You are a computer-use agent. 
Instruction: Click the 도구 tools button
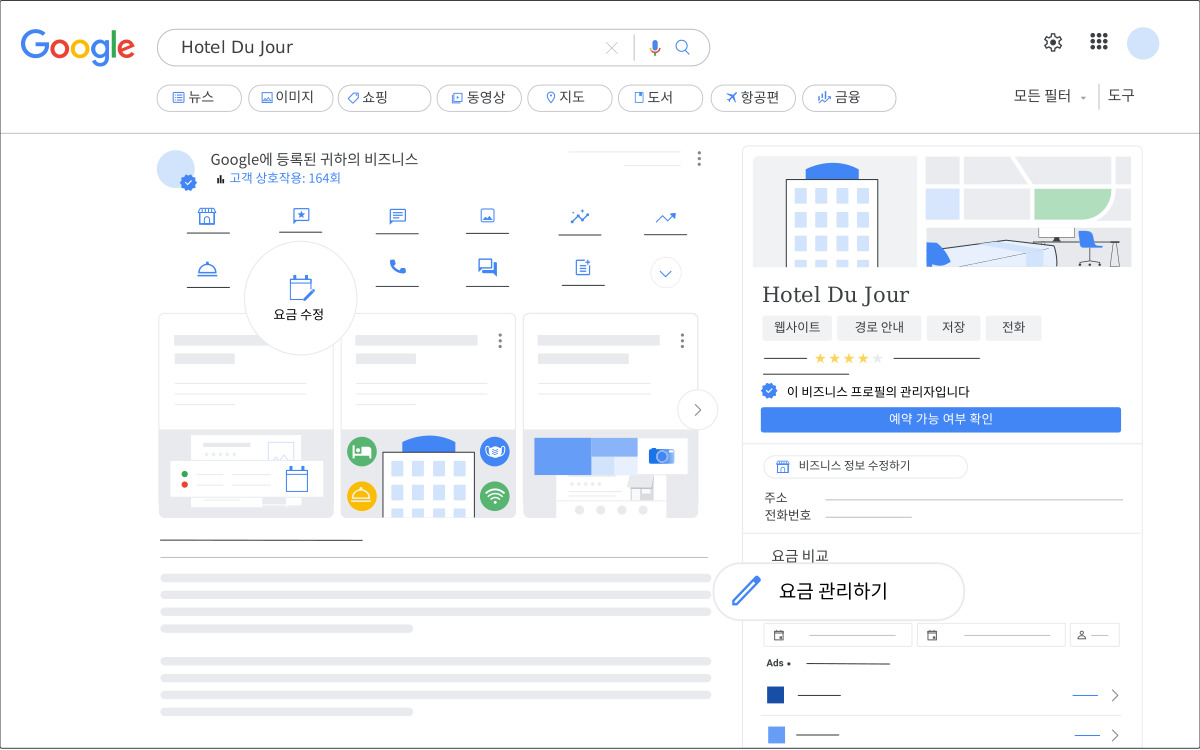[1121, 96]
